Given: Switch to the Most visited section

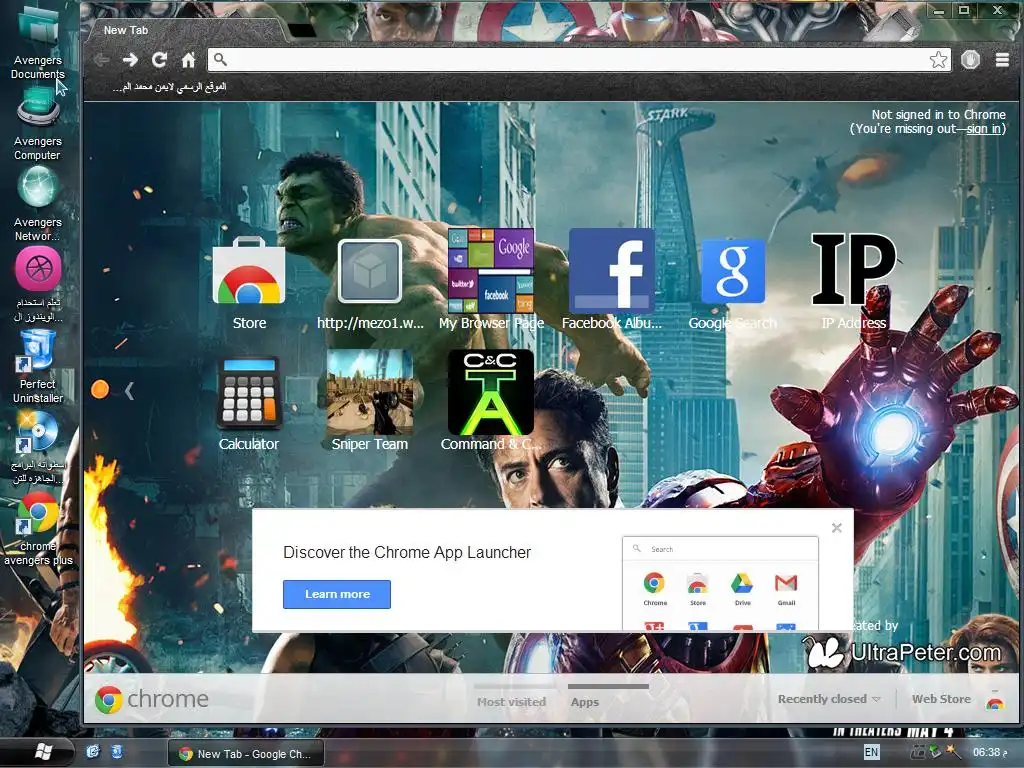Looking at the screenshot, I should tap(511, 702).
